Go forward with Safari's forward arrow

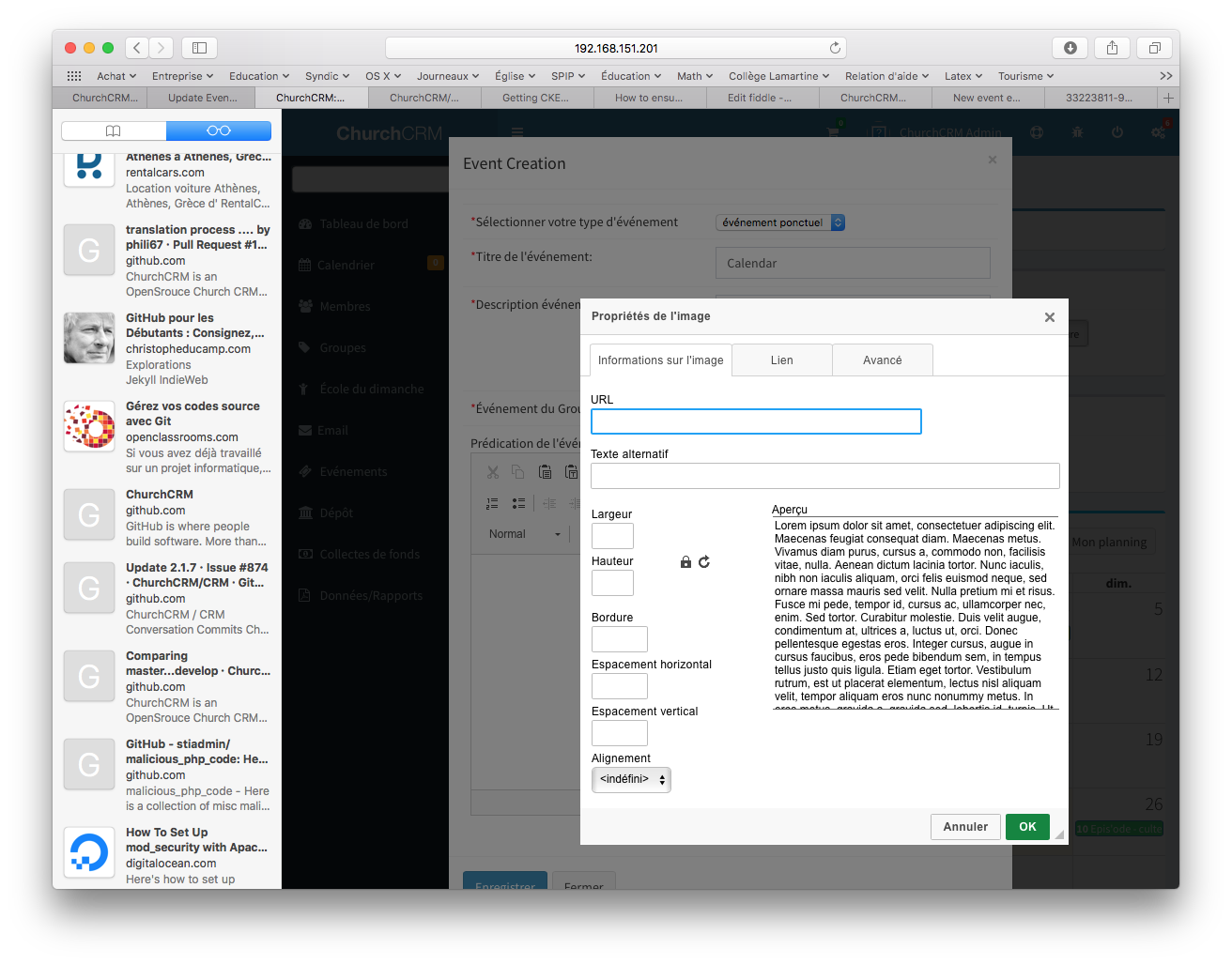coord(162,47)
